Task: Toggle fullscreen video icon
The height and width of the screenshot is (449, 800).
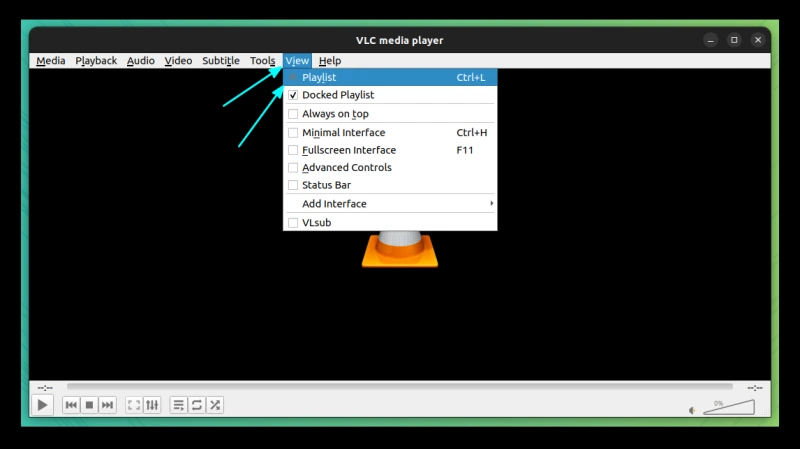Action: (x=134, y=405)
